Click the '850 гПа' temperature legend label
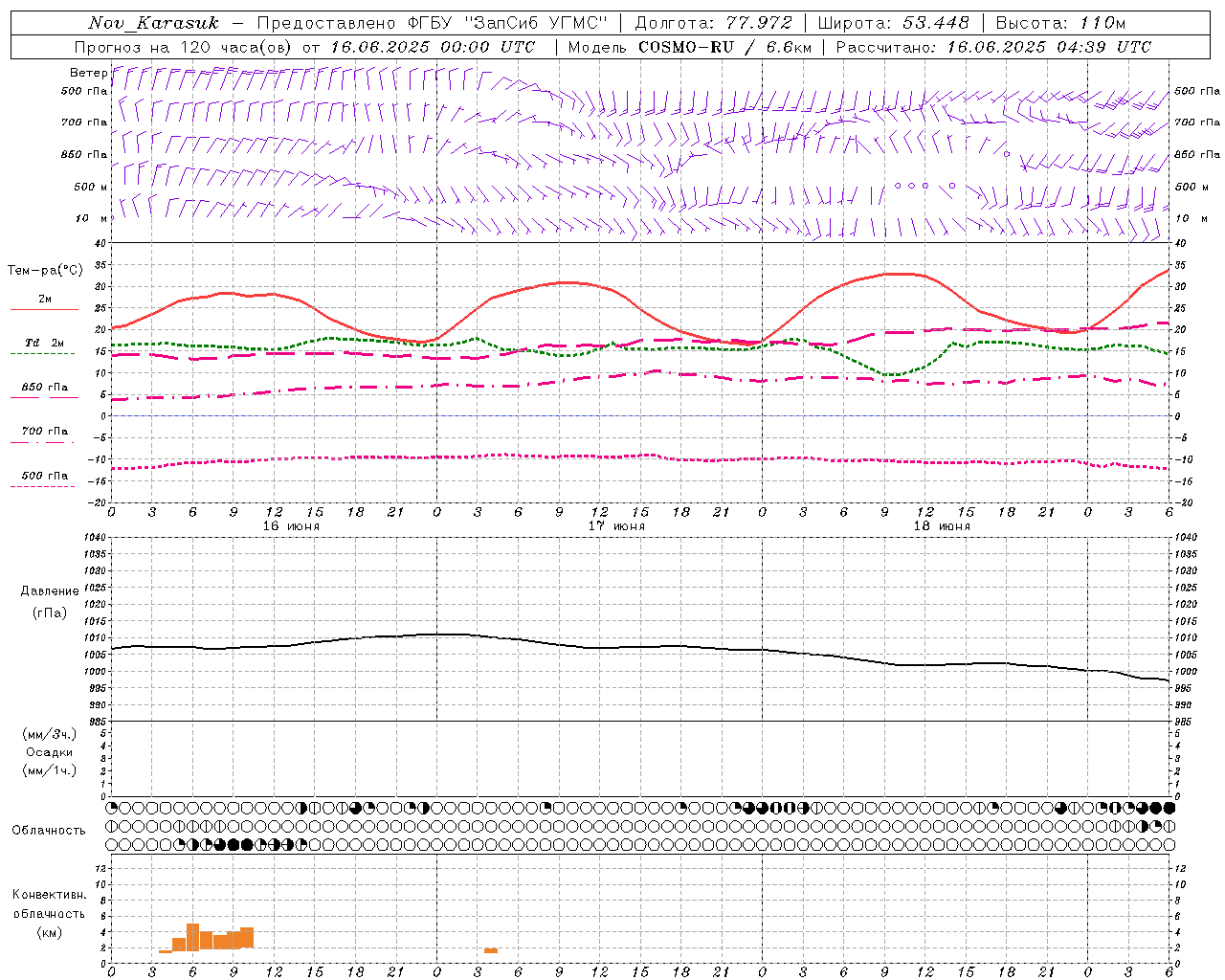 (45, 388)
